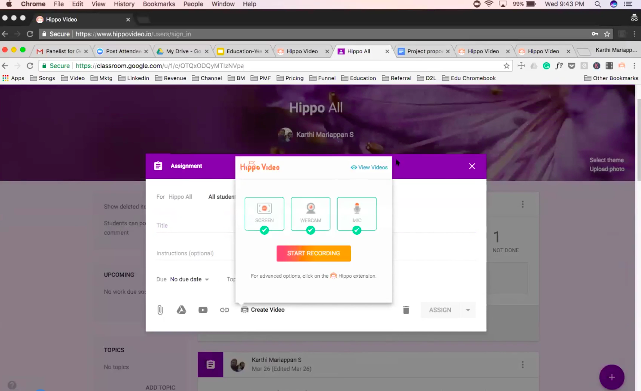This screenshot has width=641, height=391.
Task: Attach a file from Google Drive icon
Action: tap(181, 310)
